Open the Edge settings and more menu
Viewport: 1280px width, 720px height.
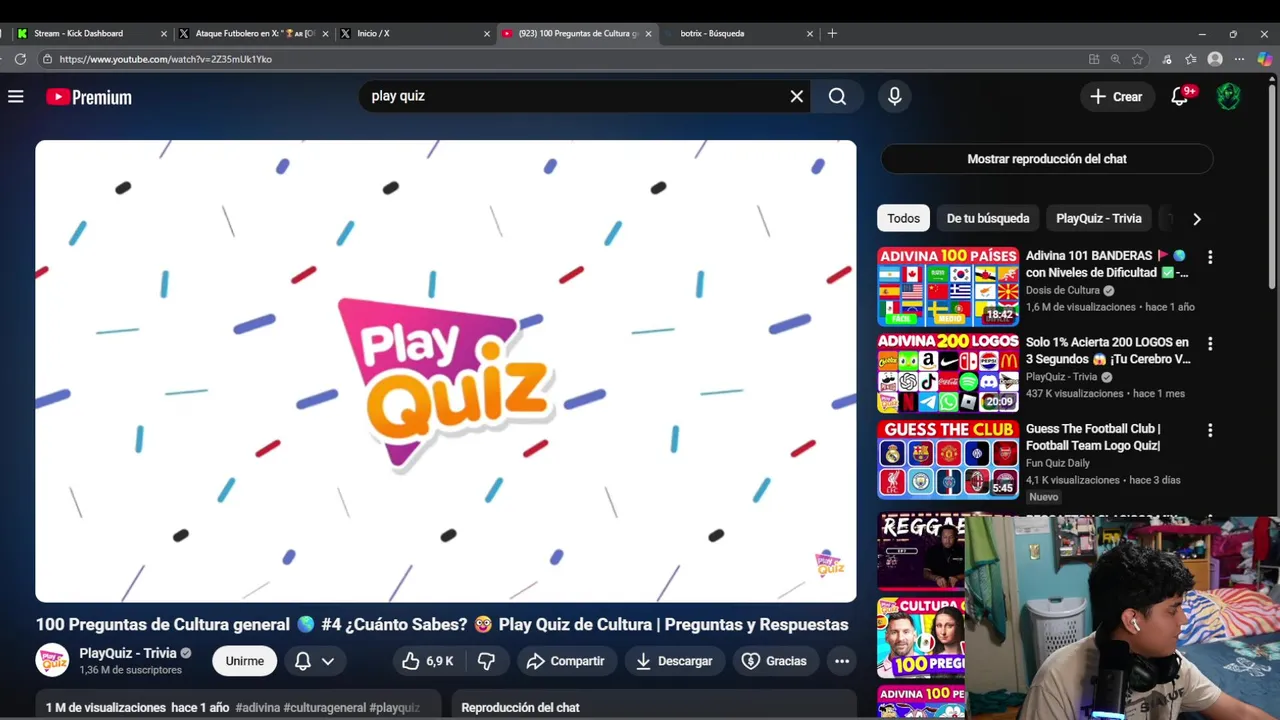pos(1239,59)
